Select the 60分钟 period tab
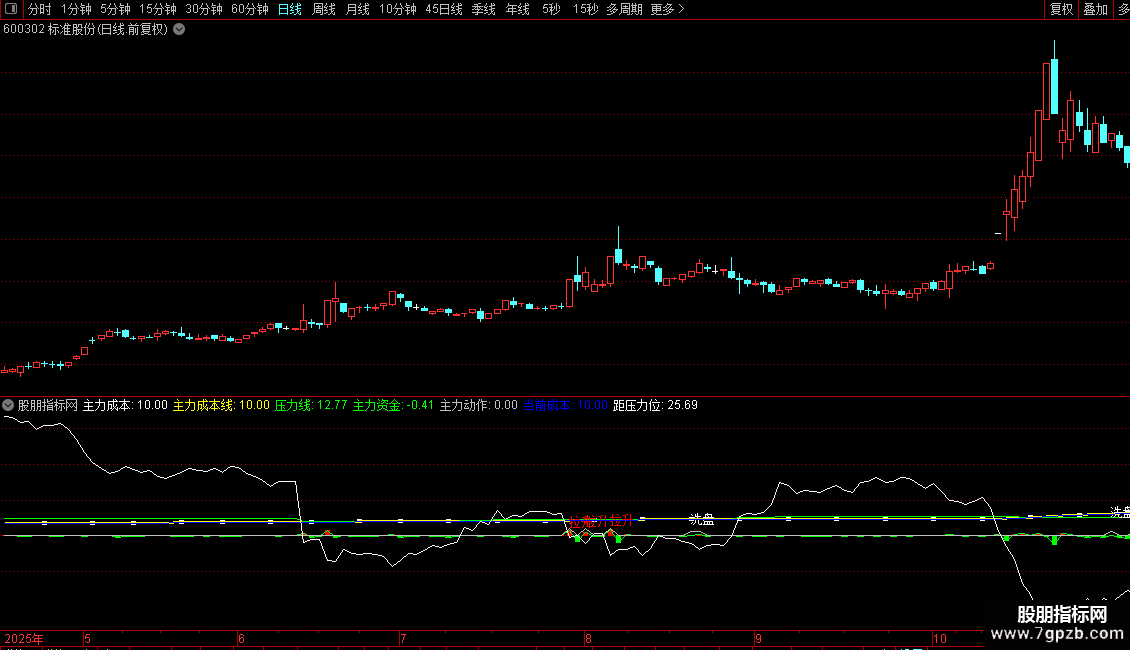1130x650 pixels. point(249,9)
